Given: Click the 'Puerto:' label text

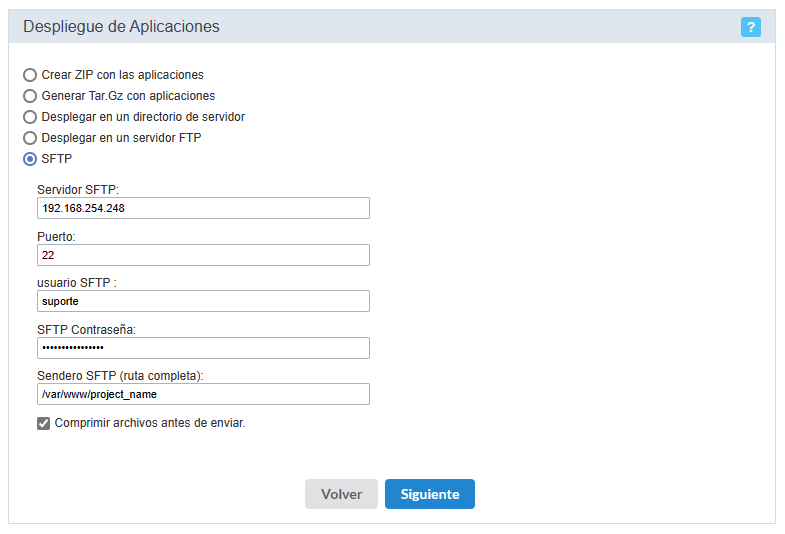Looking at the screenshot, I should click(56, 237).
